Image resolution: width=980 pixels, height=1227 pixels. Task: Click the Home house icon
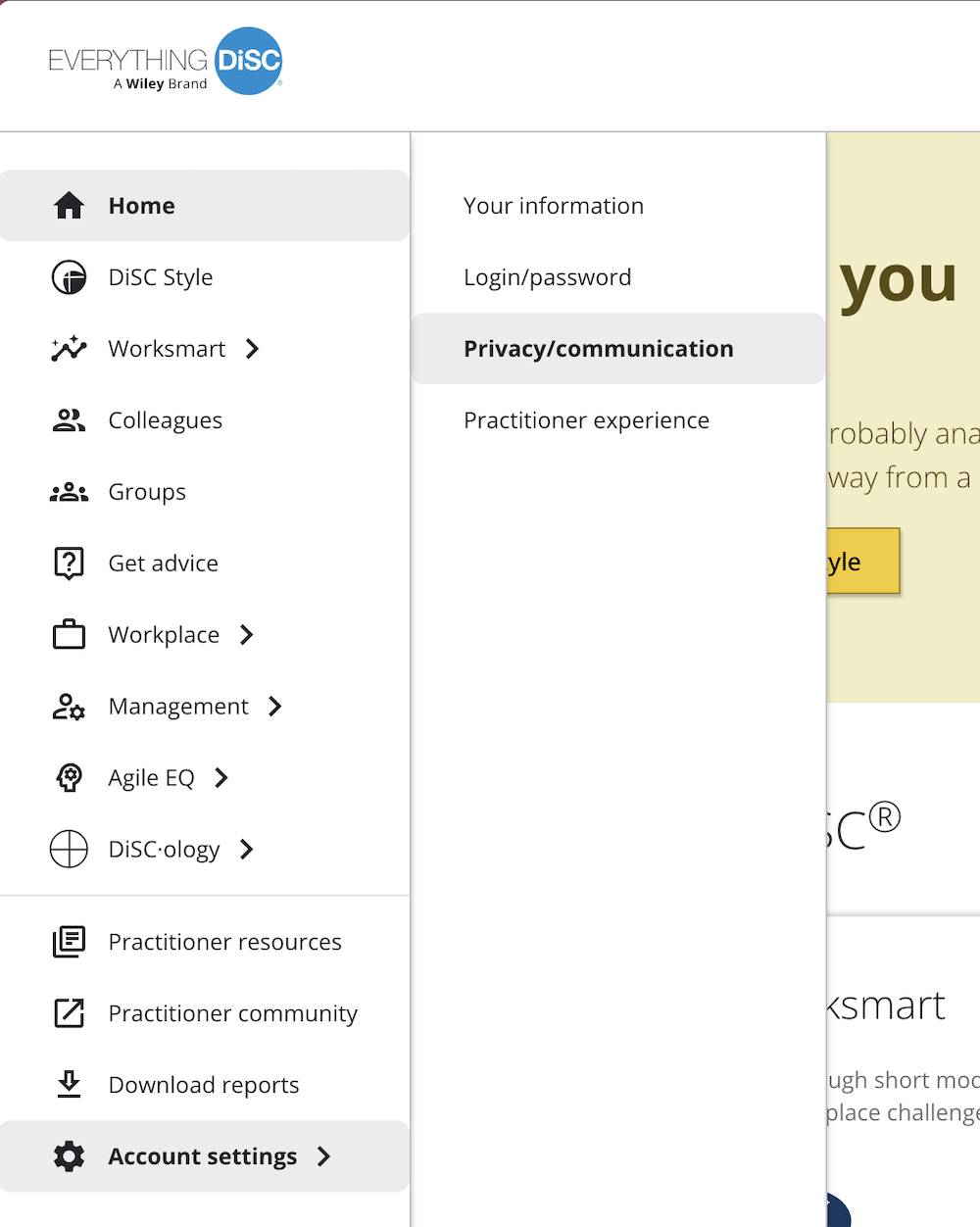[x=69, y=206]
